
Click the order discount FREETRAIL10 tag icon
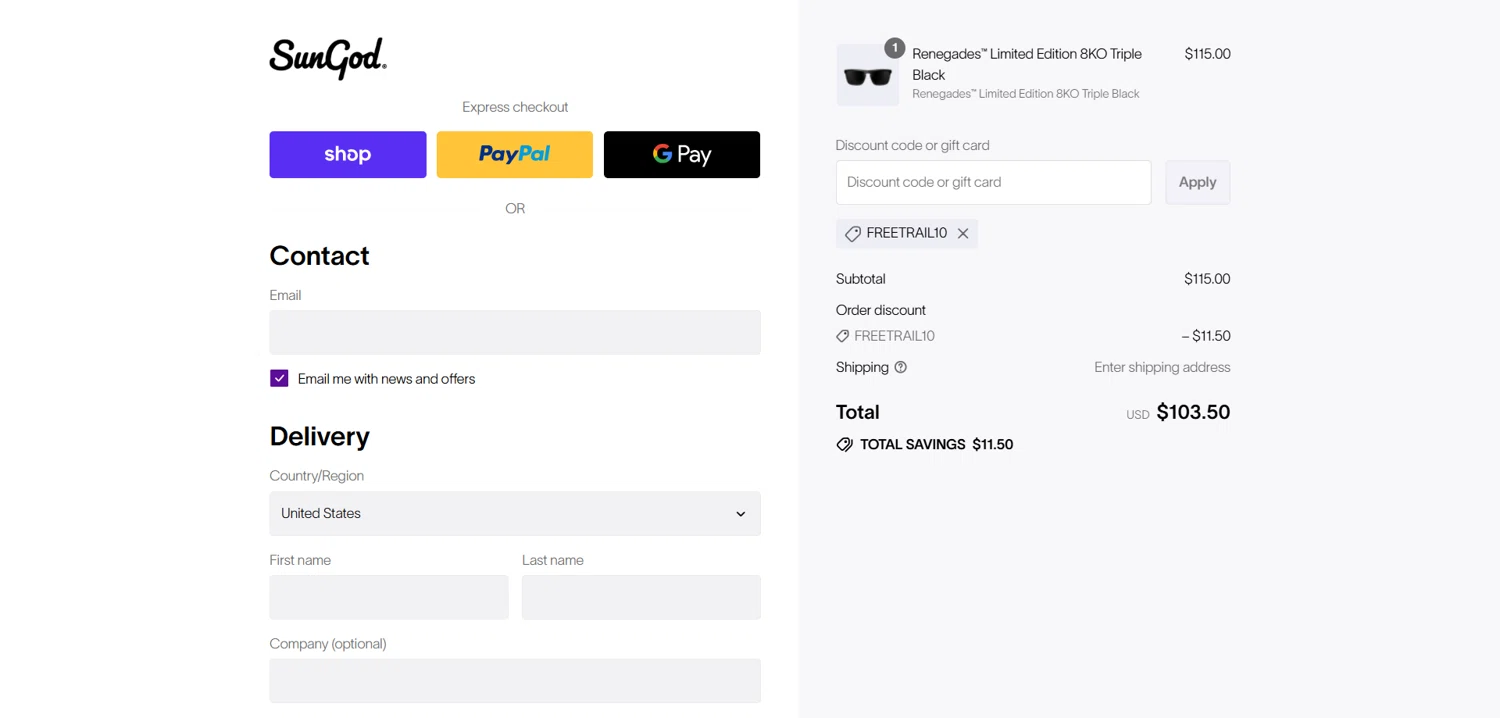pos(843,336)
